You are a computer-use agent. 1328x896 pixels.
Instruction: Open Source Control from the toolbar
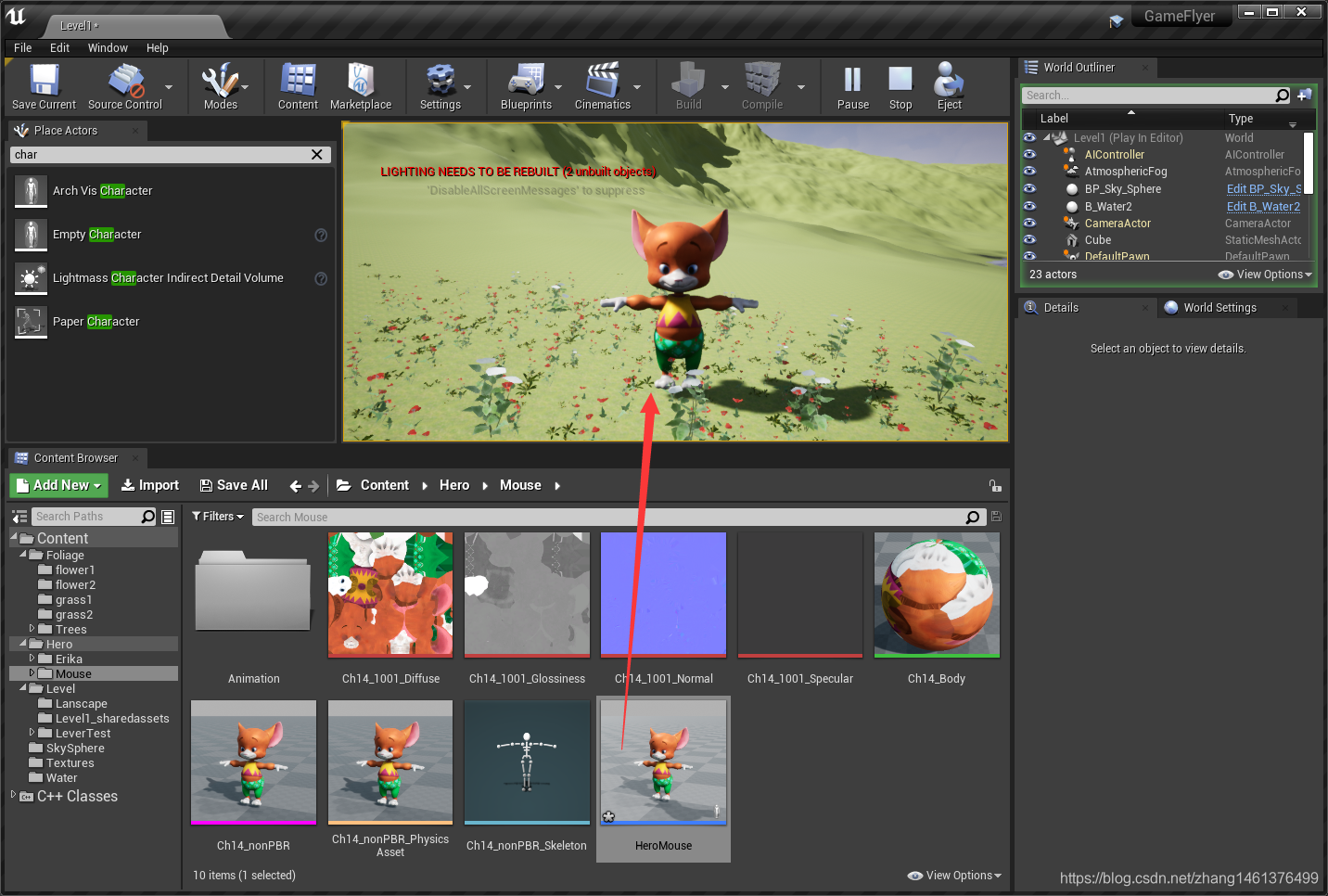click(x=124, y=87)
